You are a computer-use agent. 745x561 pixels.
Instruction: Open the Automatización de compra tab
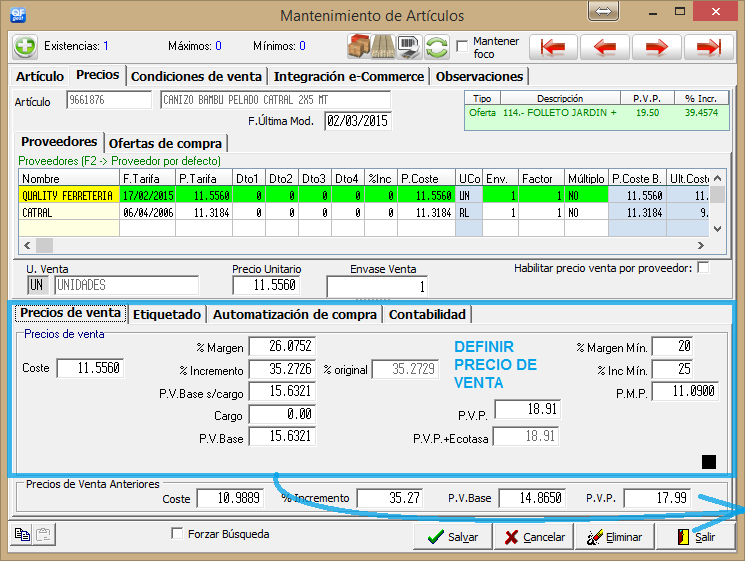(x=295, y=314)
